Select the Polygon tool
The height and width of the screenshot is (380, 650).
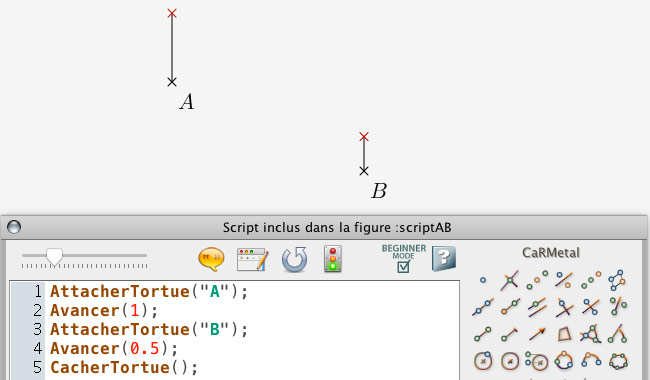[564, 334]
